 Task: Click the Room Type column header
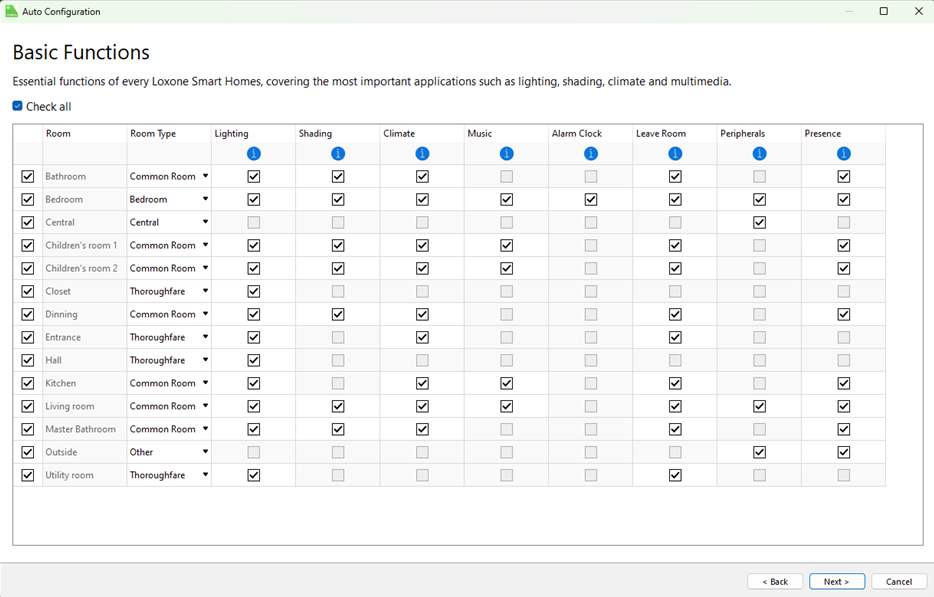pos(153,134)
